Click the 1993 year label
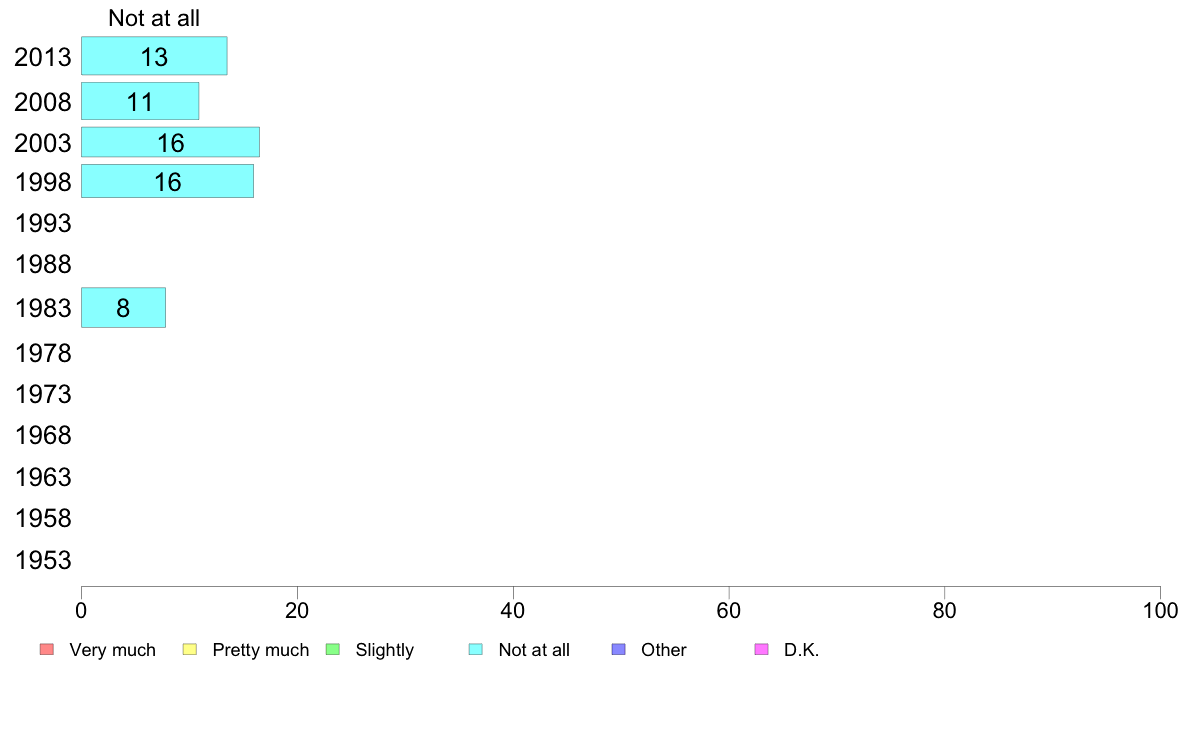This screenshot has height=736, width=1188. [43, 224]
